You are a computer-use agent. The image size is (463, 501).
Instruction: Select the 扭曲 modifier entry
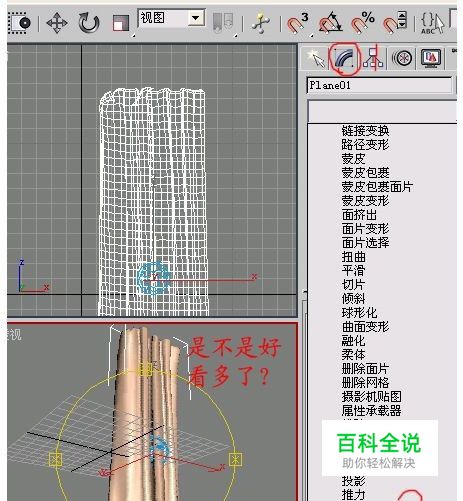pos(353,256)
